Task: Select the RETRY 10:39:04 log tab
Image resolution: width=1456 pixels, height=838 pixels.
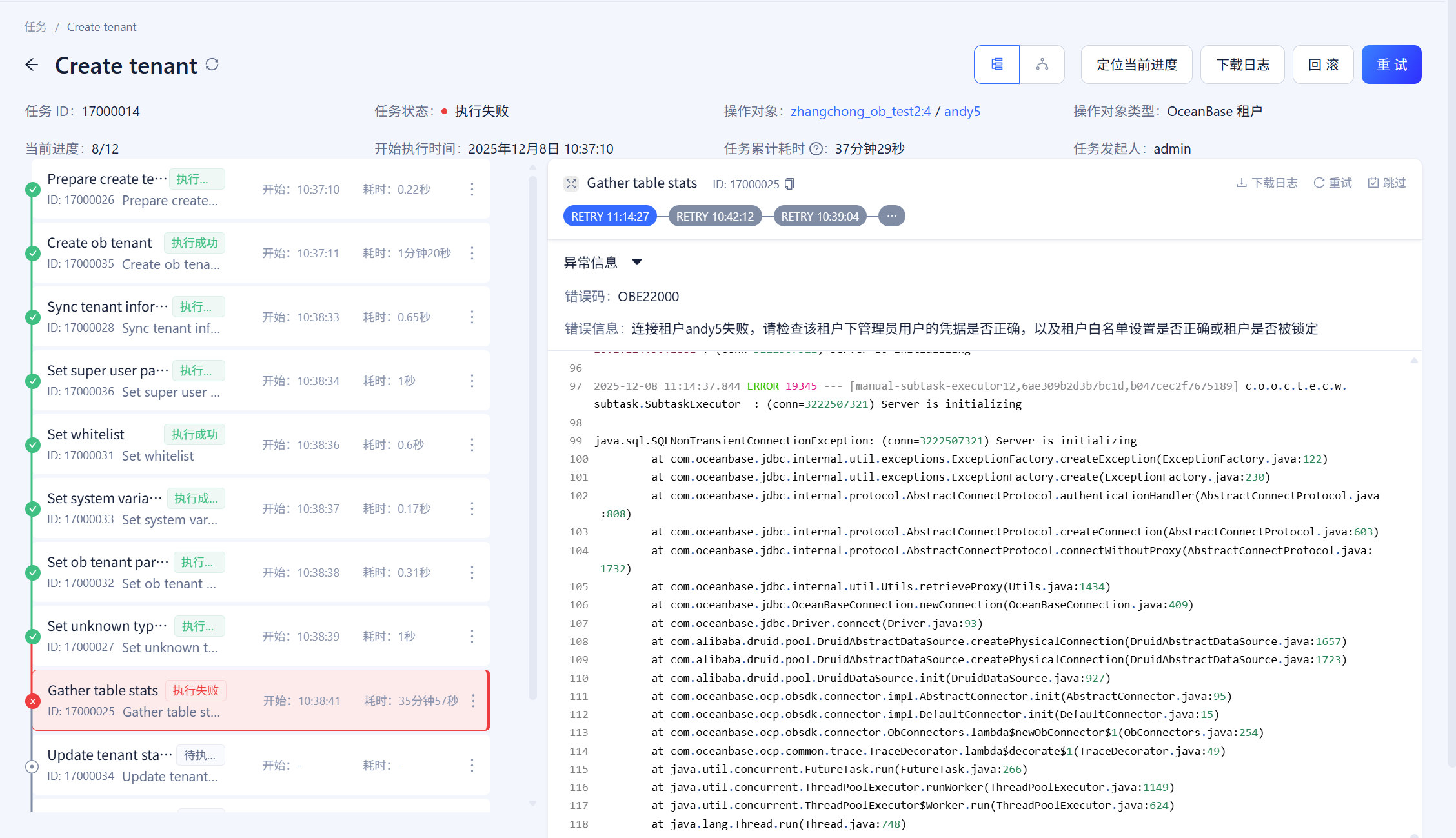Action: click(x=819, y=216)
